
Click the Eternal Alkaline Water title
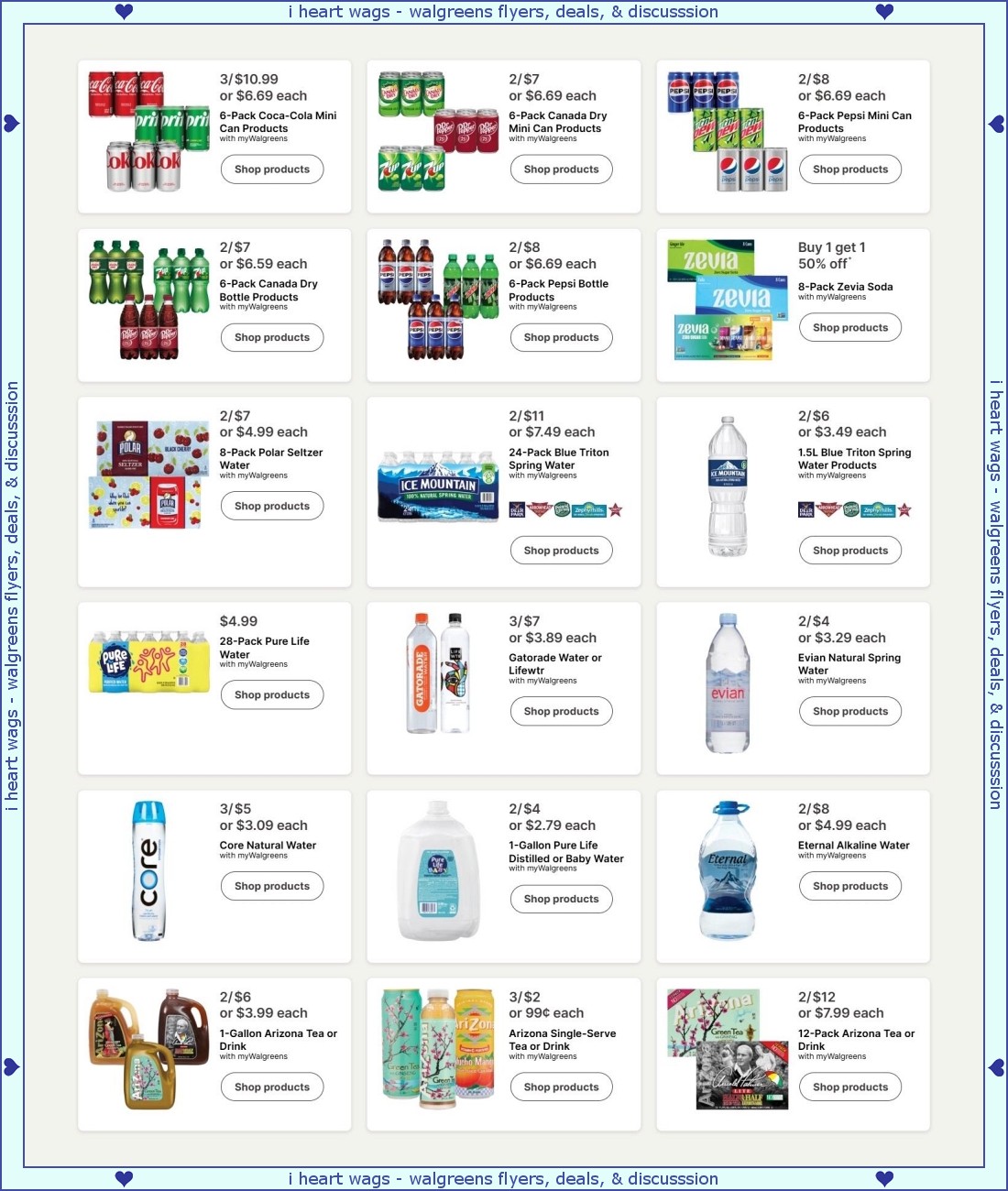854,846
